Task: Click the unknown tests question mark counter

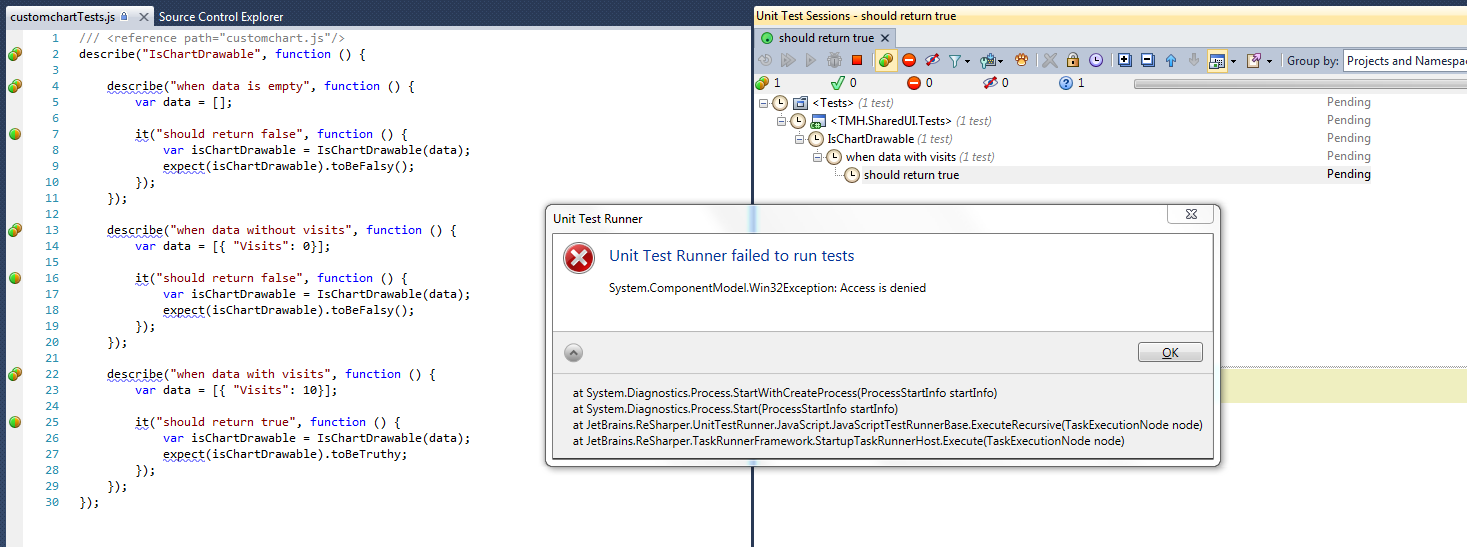Action: [x=1072, y=83]
